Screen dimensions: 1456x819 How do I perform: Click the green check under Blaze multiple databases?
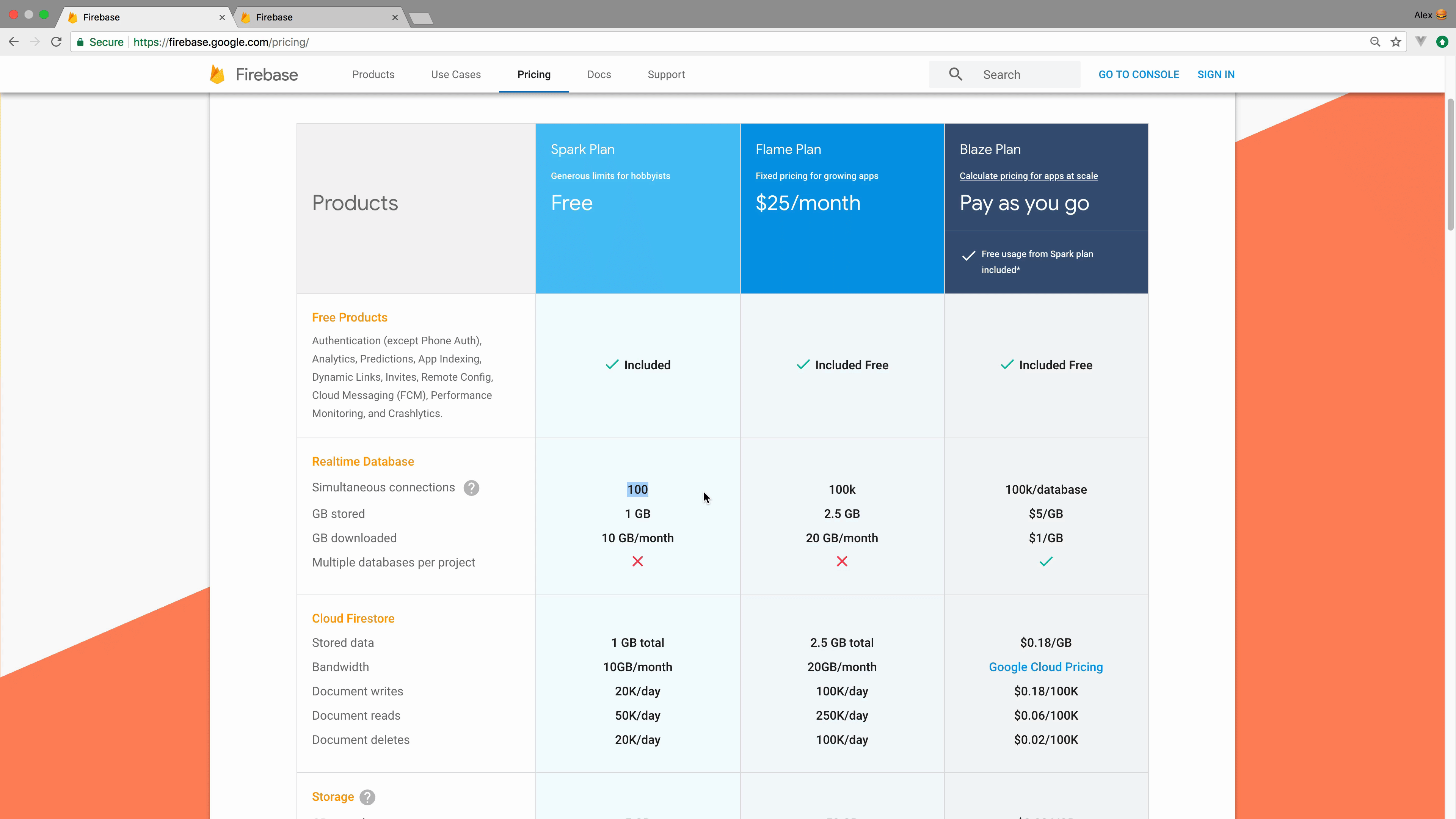1046,561
